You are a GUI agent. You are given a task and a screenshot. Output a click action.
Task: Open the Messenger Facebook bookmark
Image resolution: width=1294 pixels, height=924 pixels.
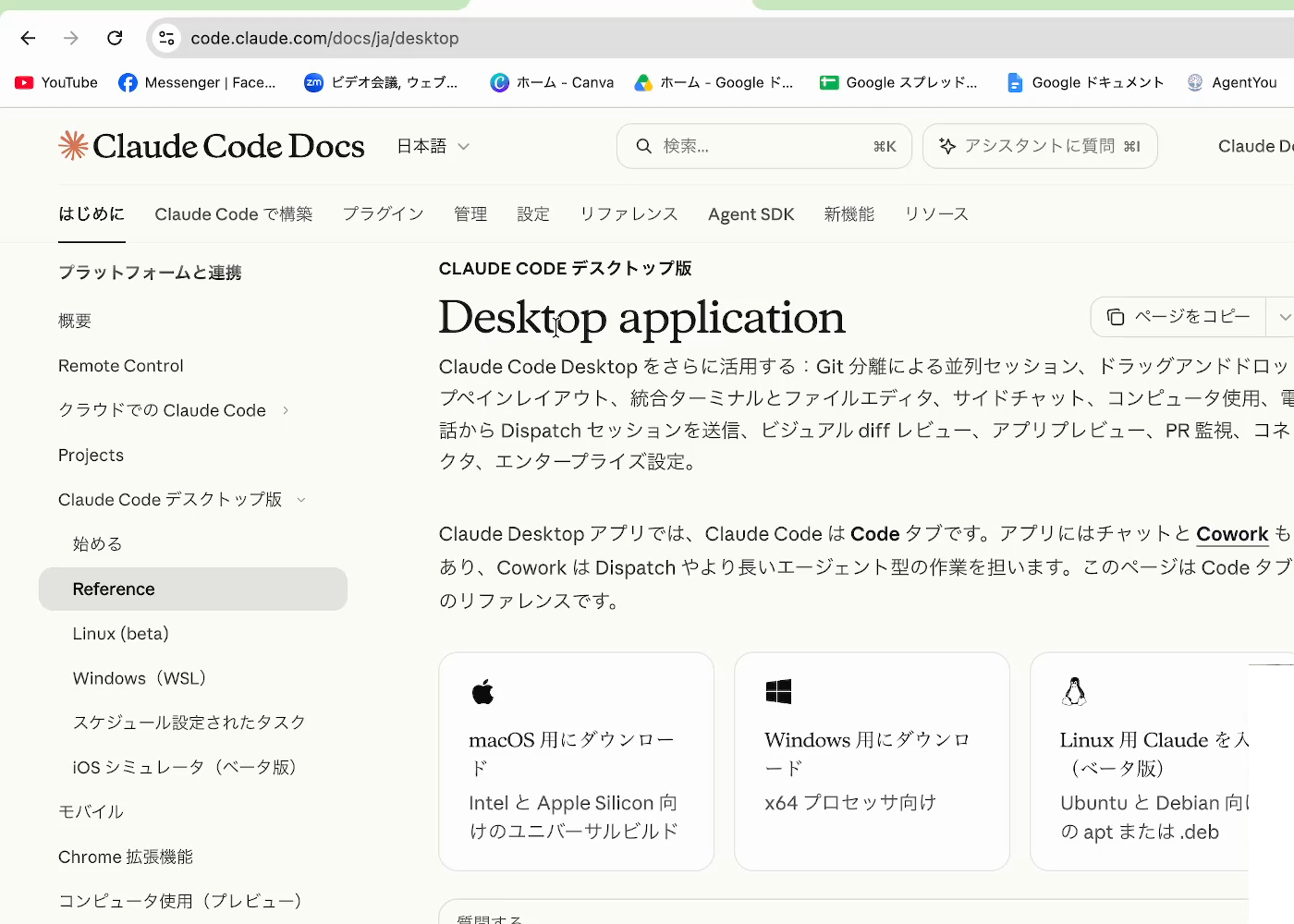[197, 82]
